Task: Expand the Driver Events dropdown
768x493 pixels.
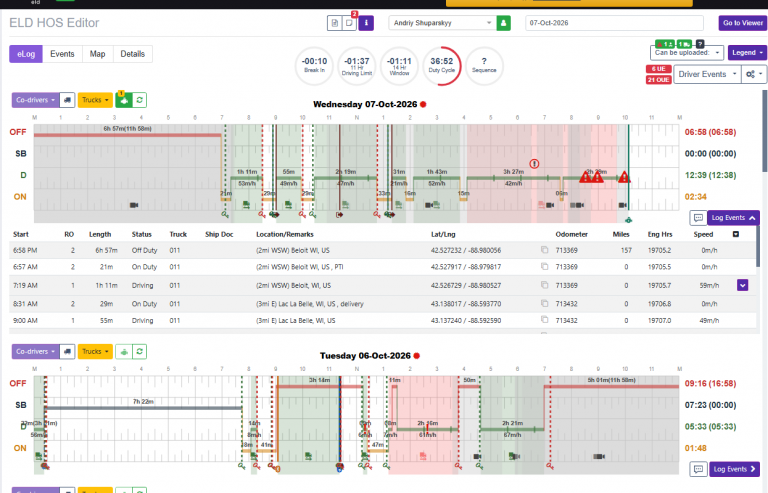Action: point(707,74)
